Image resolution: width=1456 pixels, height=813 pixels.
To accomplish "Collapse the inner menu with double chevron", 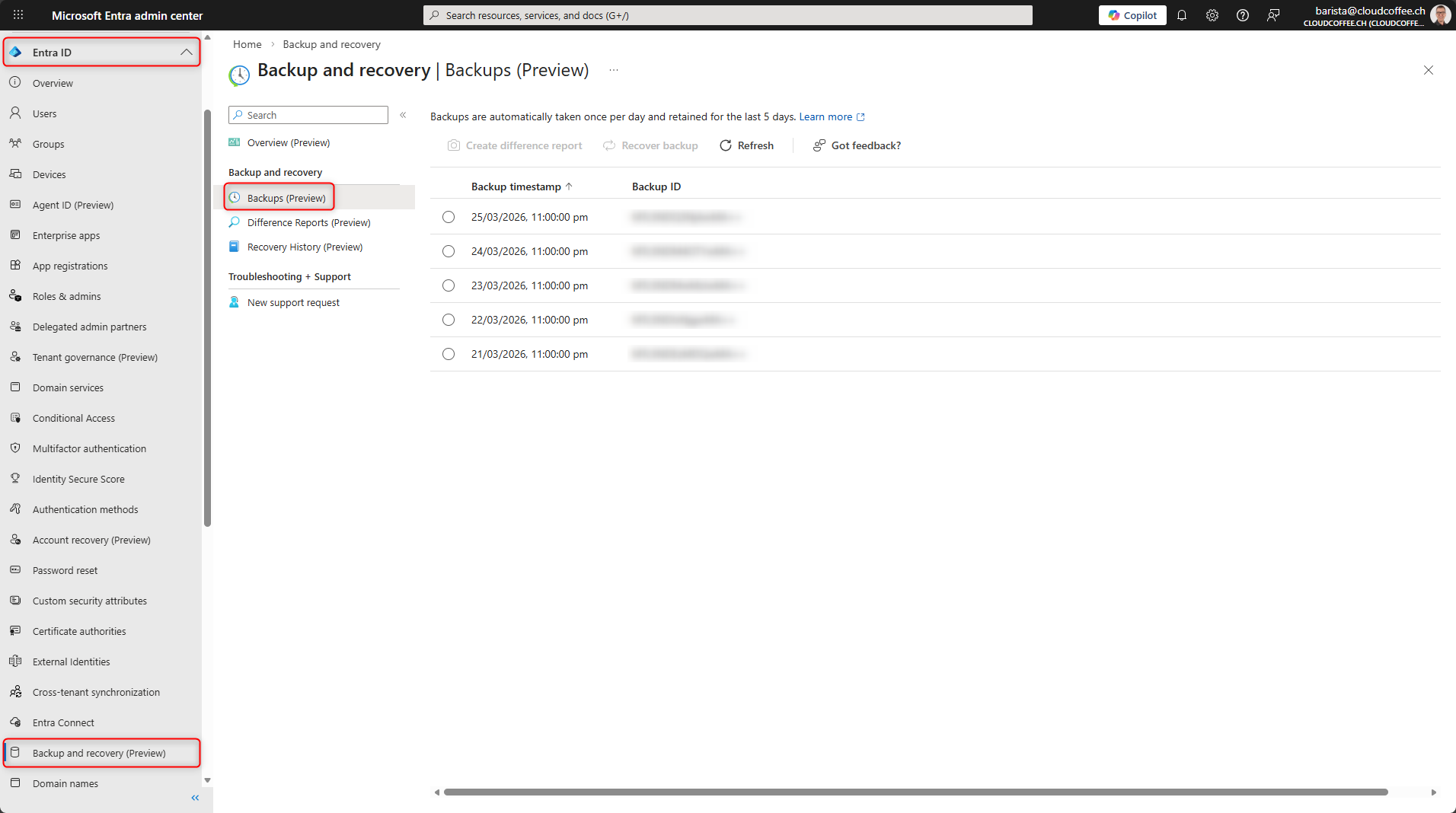I will click(403, 115).
